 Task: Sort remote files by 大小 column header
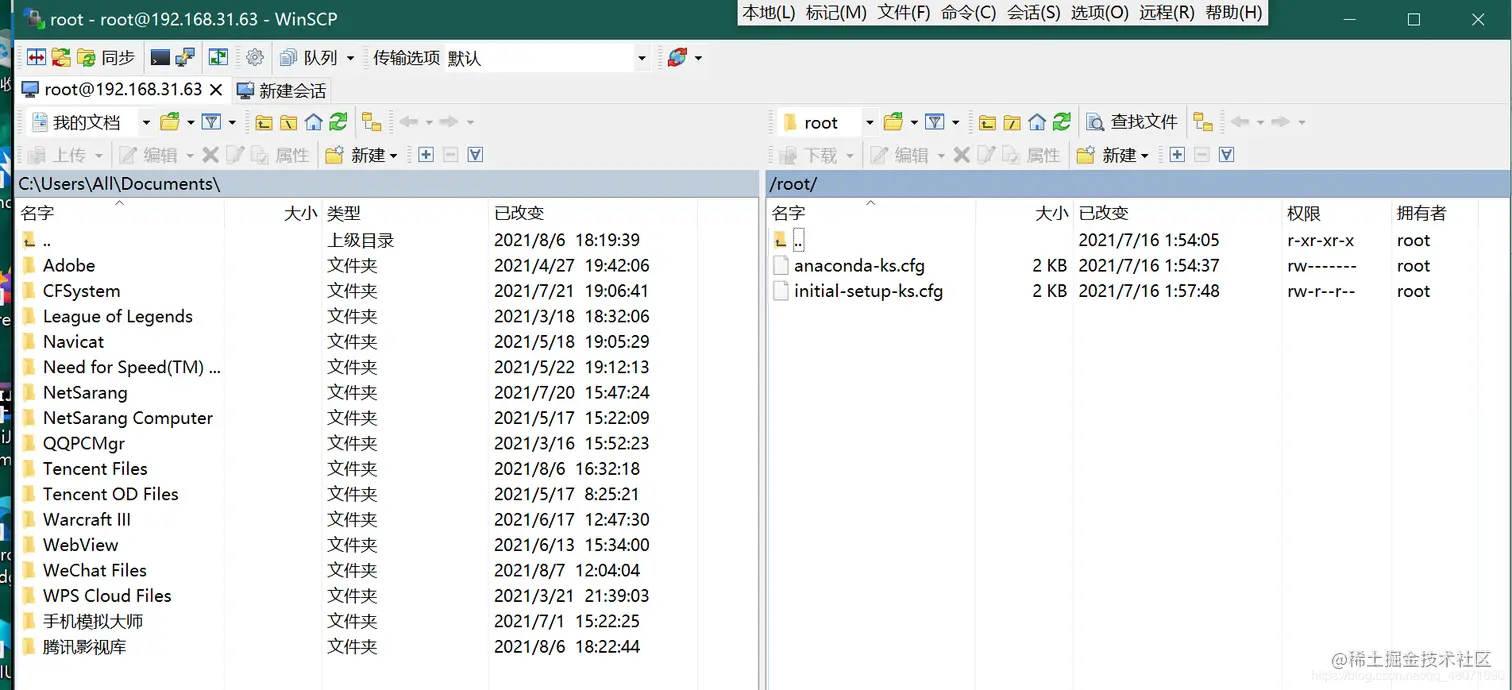1024,213
